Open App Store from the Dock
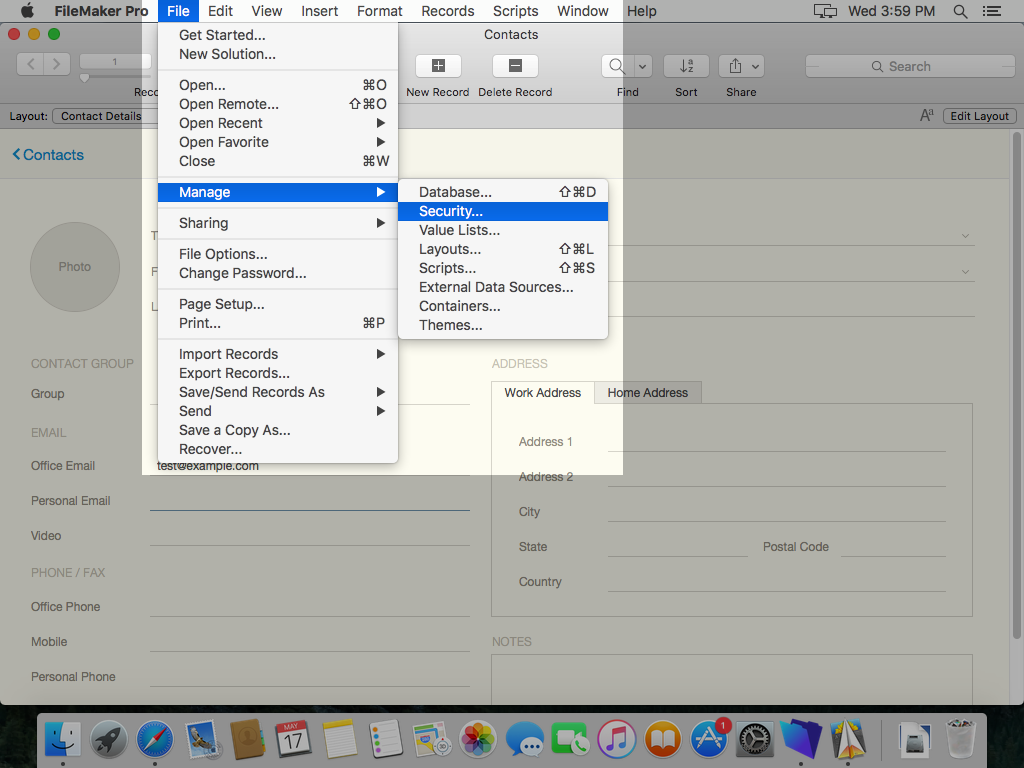This screenshot has height=768, width=1024. pos(709,740)
